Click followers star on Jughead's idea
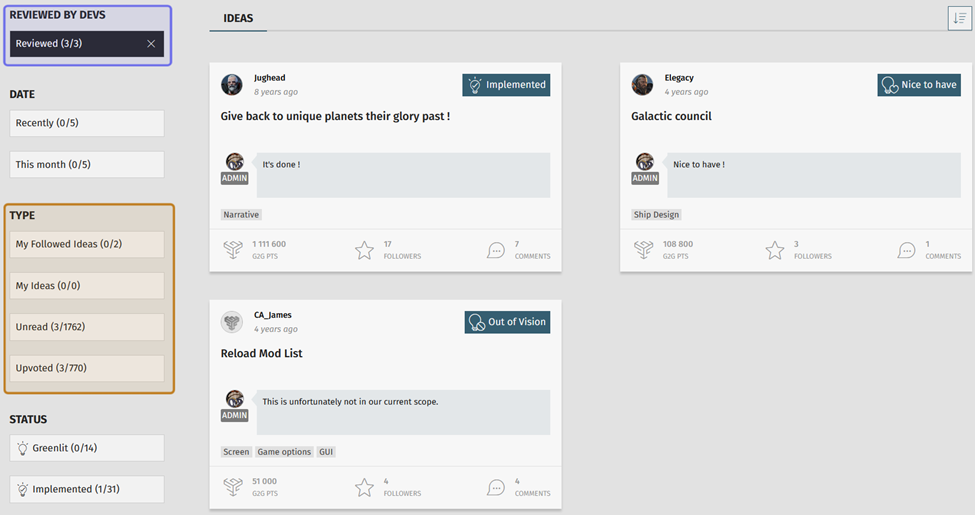Viewport: 975px width, 515px height. pos(364,250)
